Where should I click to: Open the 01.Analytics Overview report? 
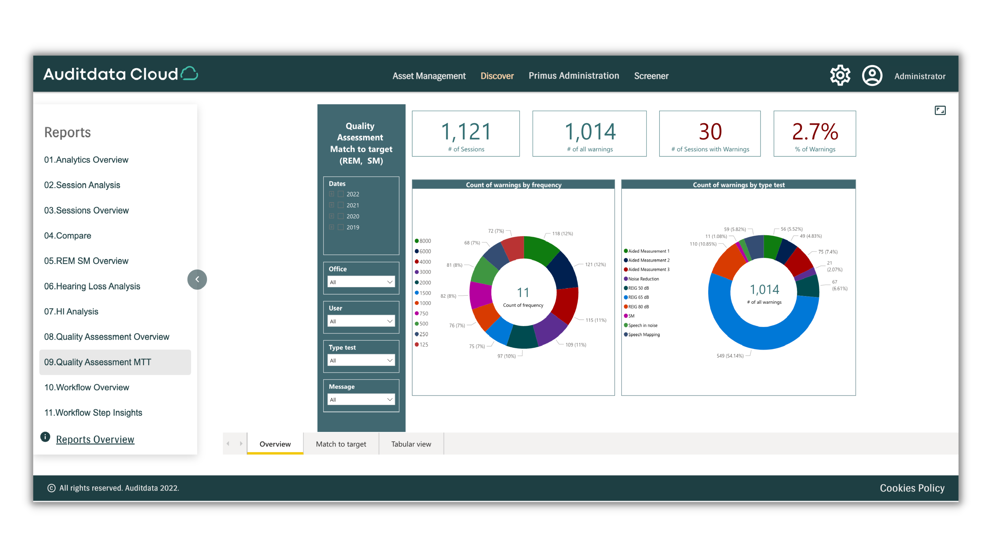coord(86,159)
